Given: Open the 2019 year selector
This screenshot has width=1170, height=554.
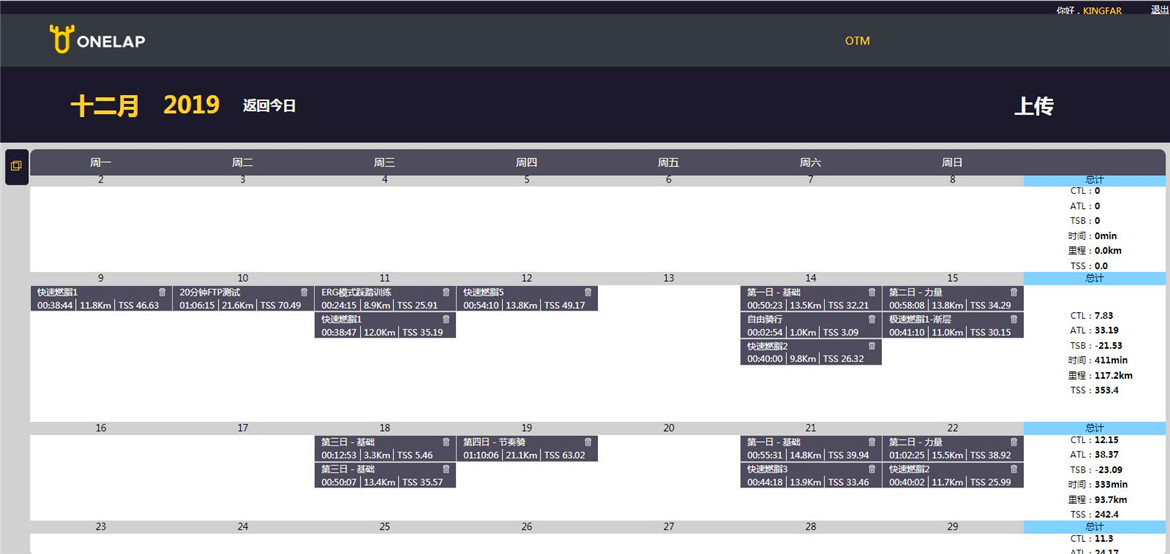Looking at the screenshot, I should pos(191,106).
